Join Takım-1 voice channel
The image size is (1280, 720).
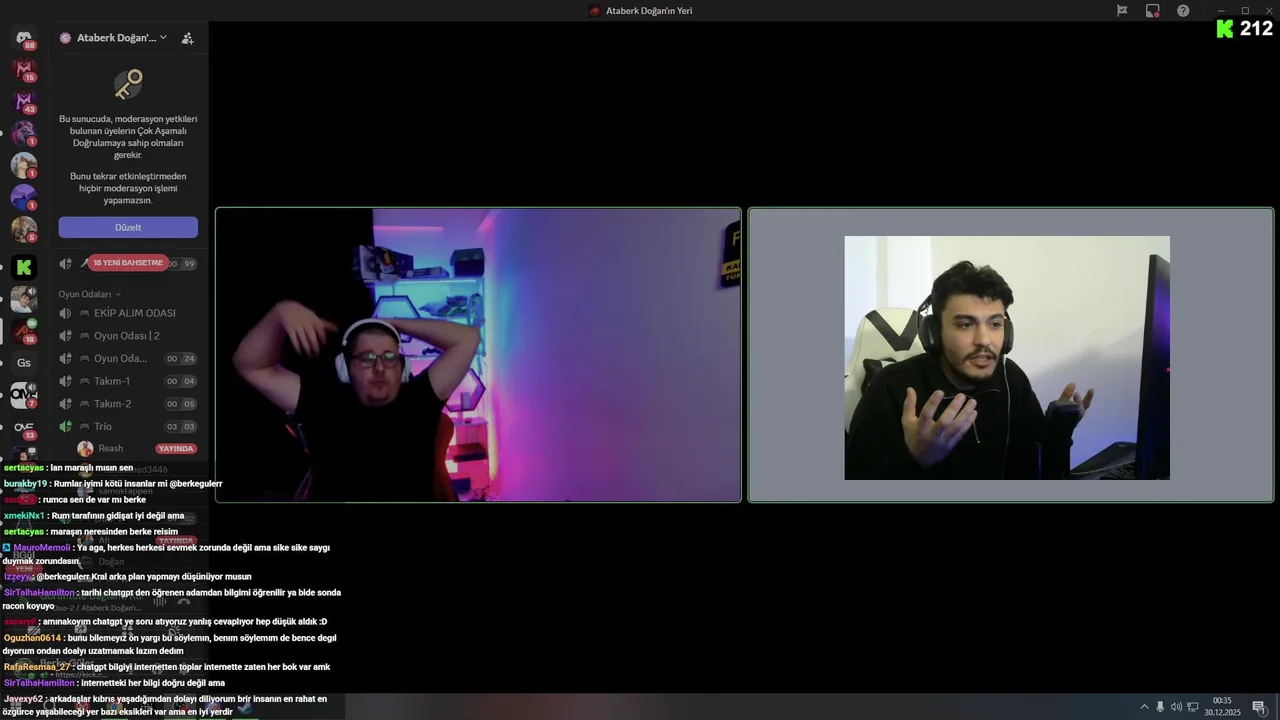[128, 381]
